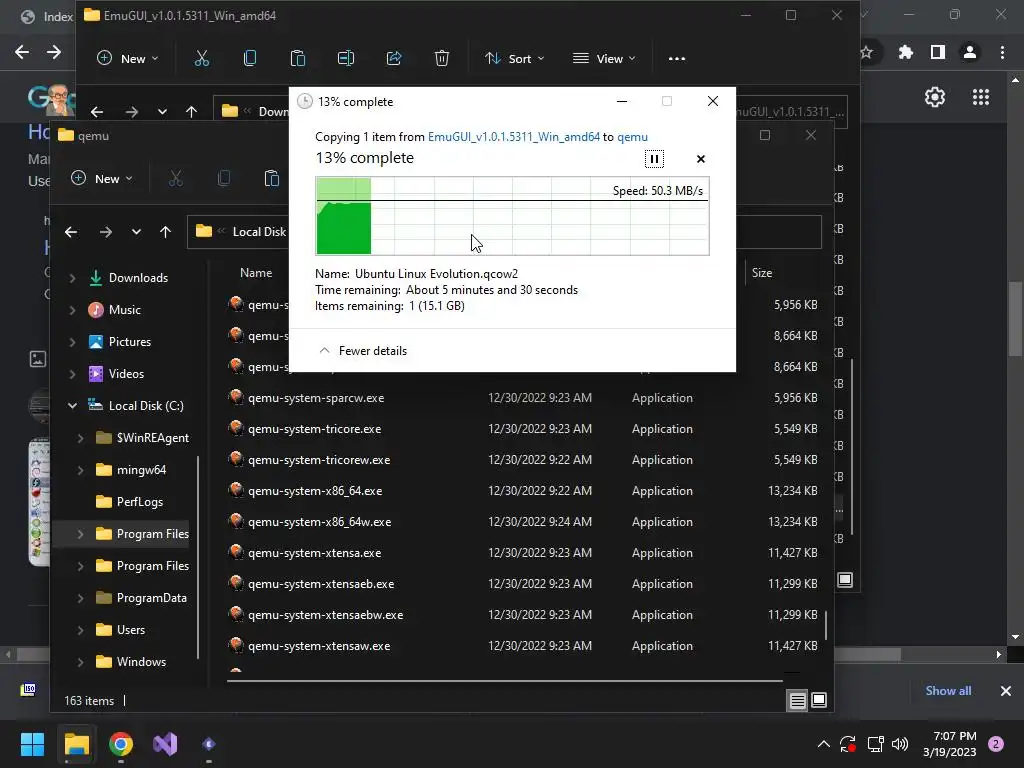Switch qemu window to large thumbnails view

819,701
